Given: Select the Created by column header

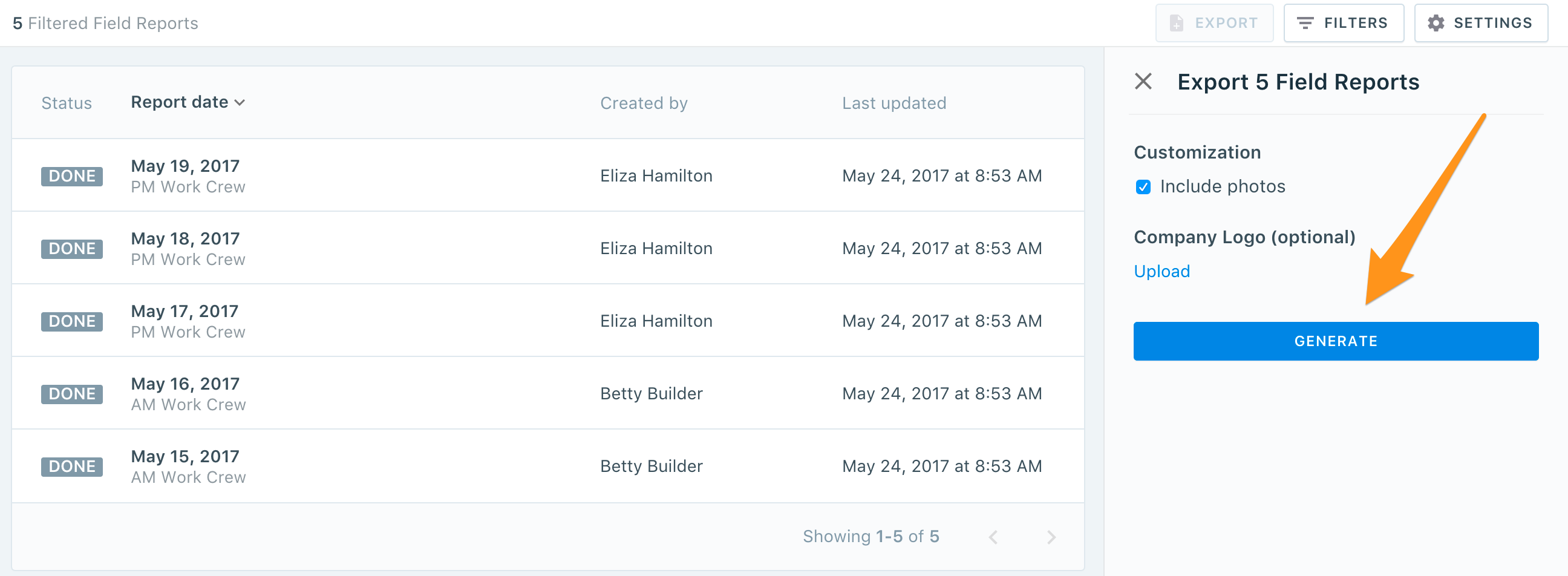Looking at the screenshot, I should click(644, 103).
